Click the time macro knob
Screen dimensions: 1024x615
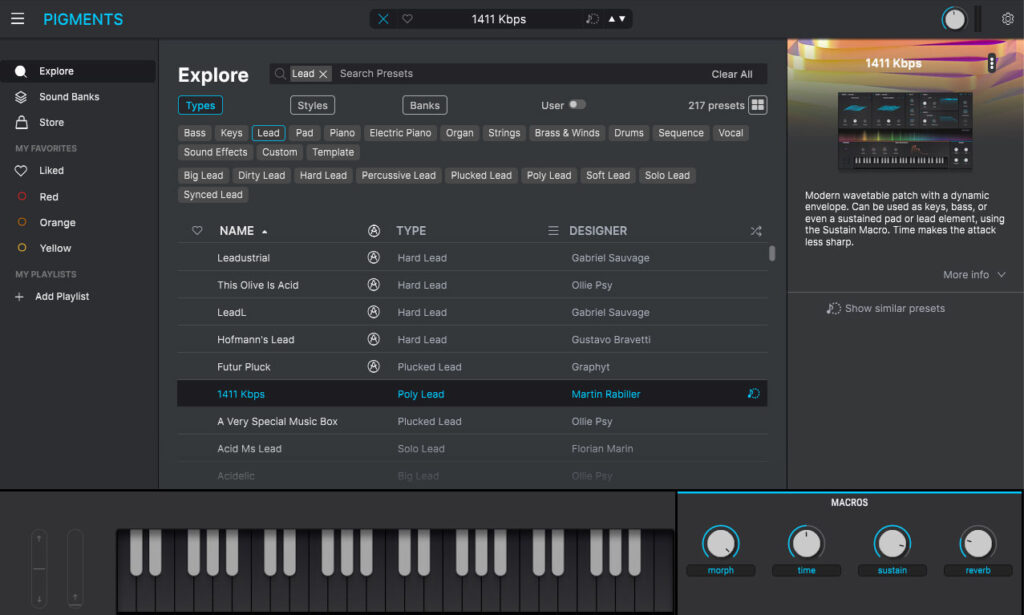[806, 543]
